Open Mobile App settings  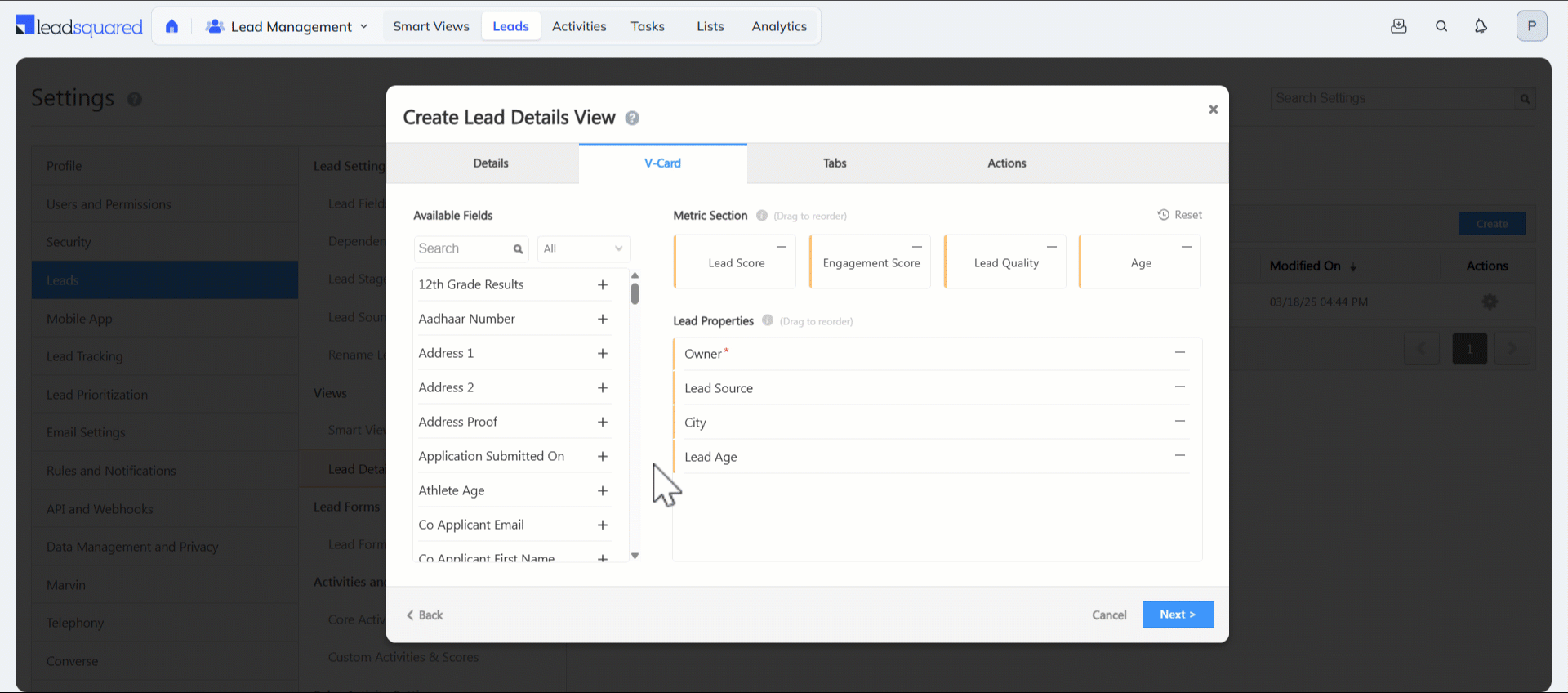click(165, 319)
